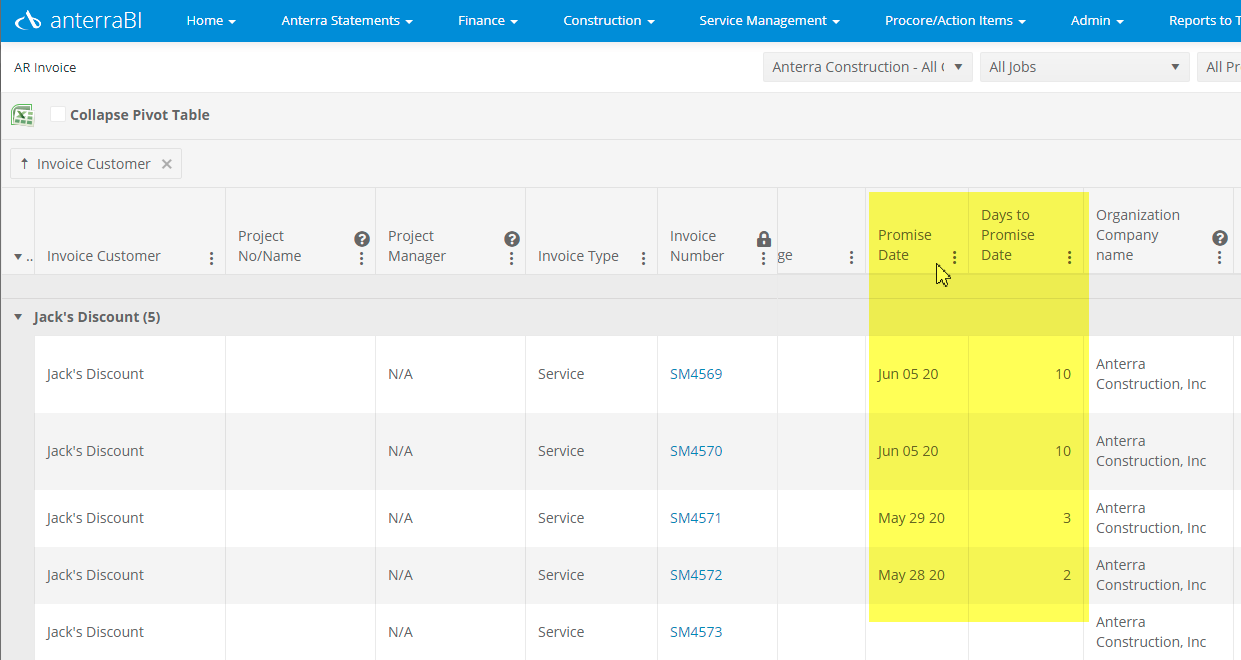Sort by Invoice Type column header
Image resolution: width=1241 pixels, height=660 pixels.
[578, 256]
